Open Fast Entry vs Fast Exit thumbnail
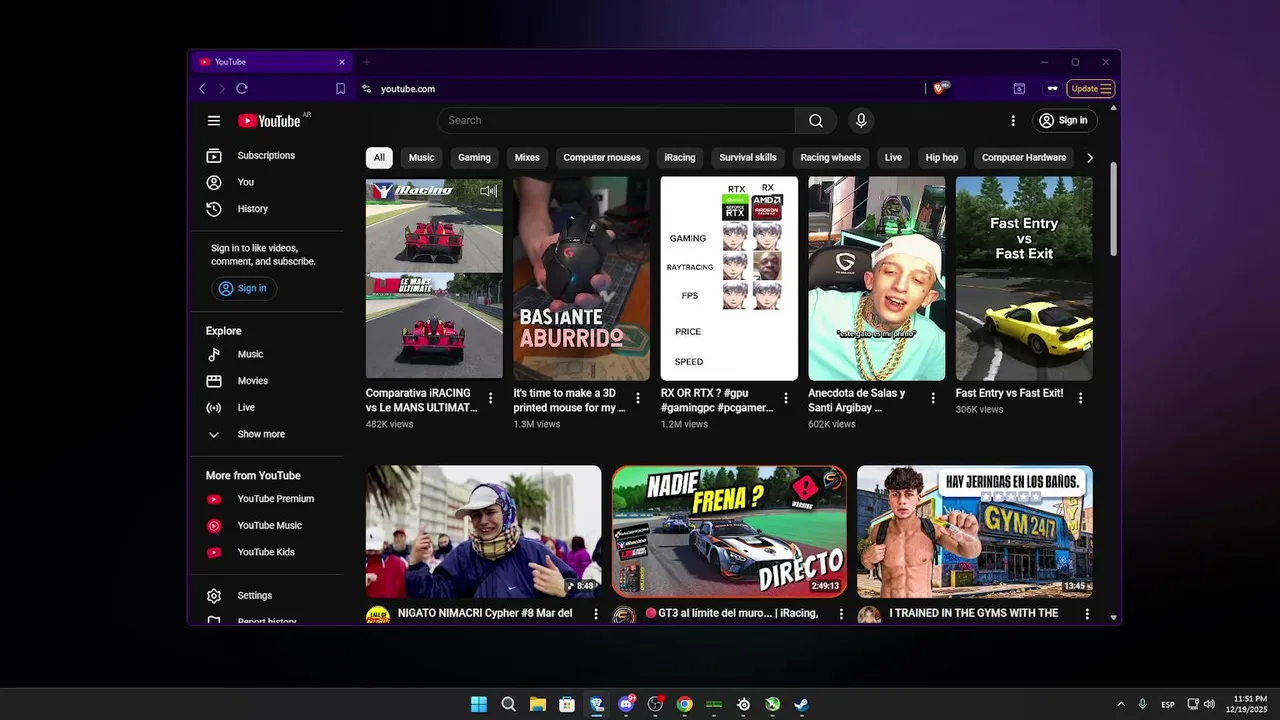This screenshot has height=720, width=1280. click(1024, 279)
